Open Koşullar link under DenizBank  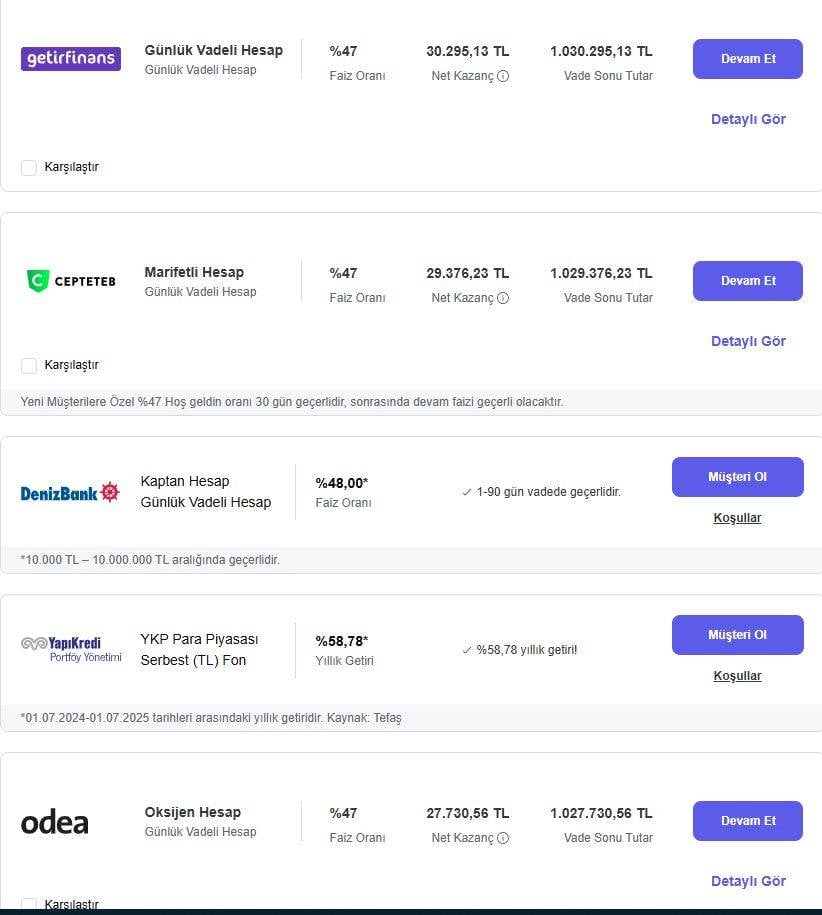pyautogui.click(x=737, y=518)
